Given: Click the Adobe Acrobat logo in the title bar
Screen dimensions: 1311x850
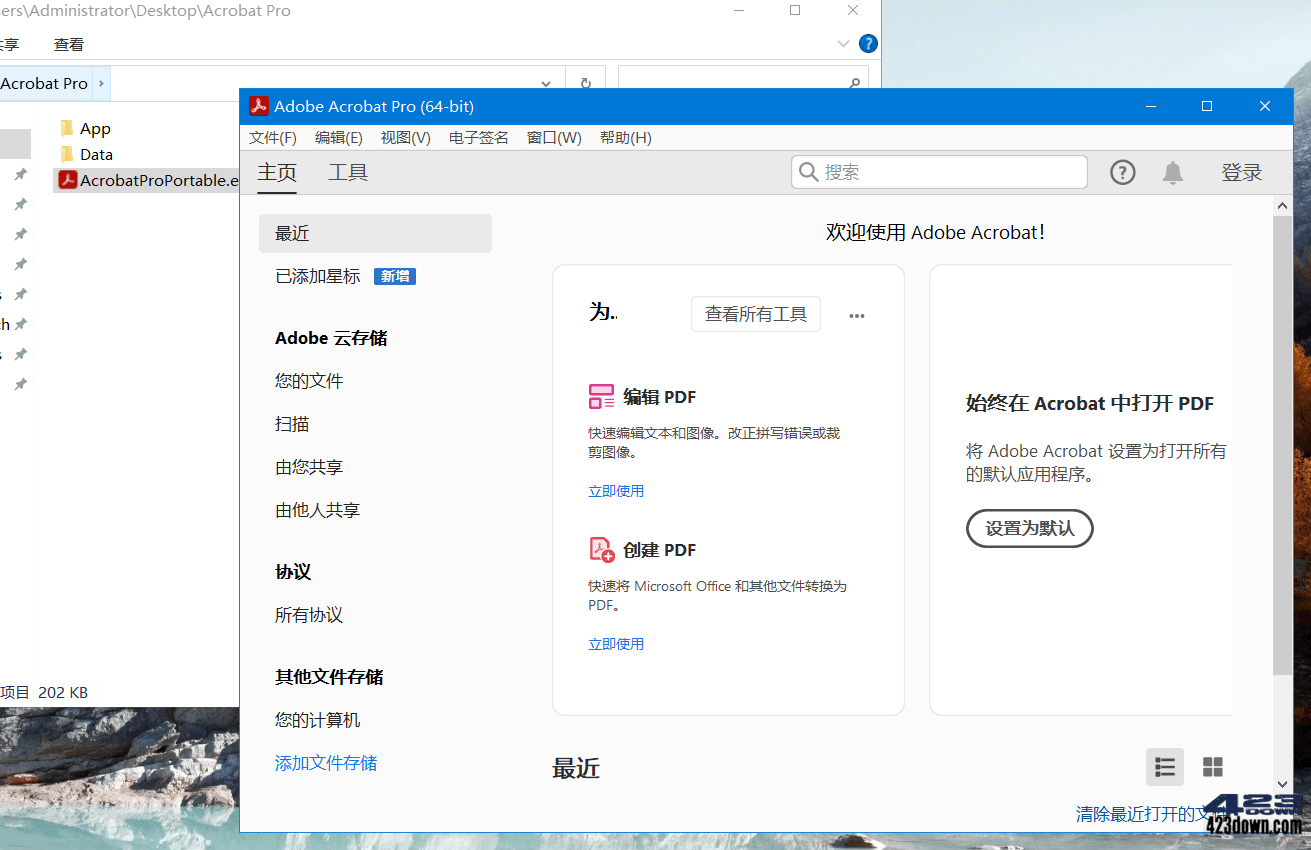Looking at the screenshot, I should [x=259, y=105].
